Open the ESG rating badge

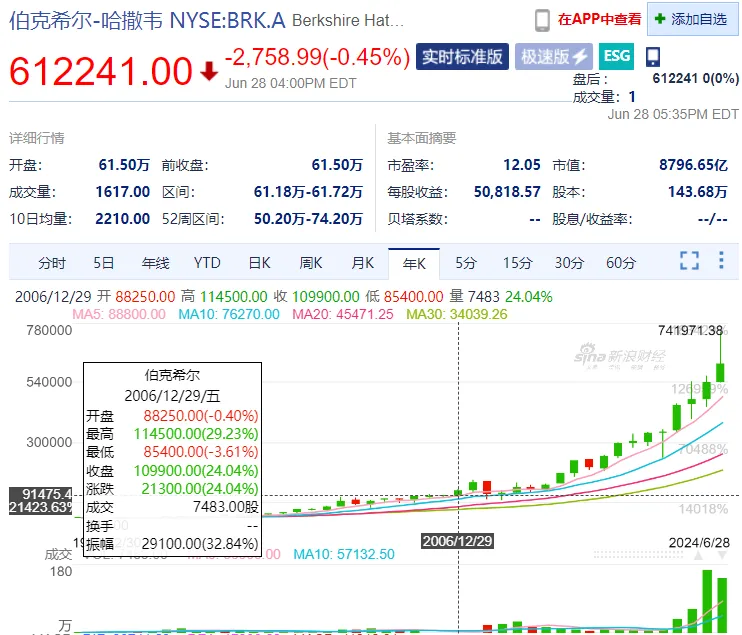click(x=616, y=56)
